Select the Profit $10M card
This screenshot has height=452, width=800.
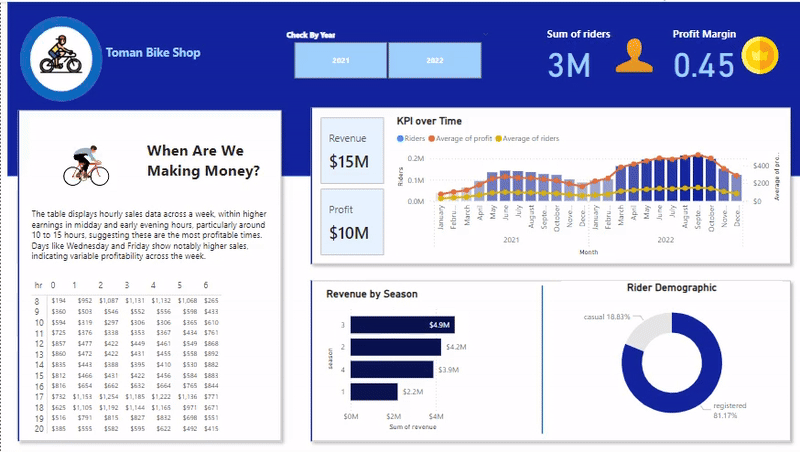click(x=352, y=221)
